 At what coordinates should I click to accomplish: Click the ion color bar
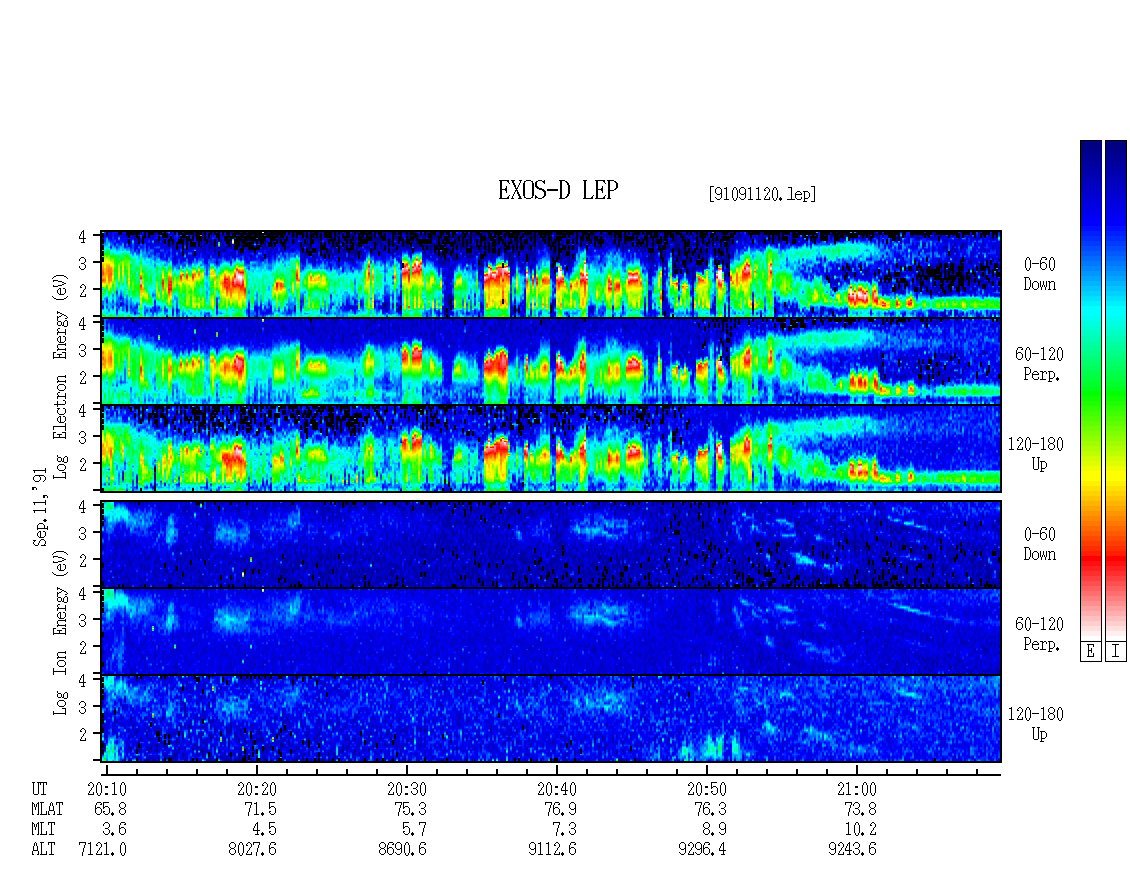tap(1116, 390)
